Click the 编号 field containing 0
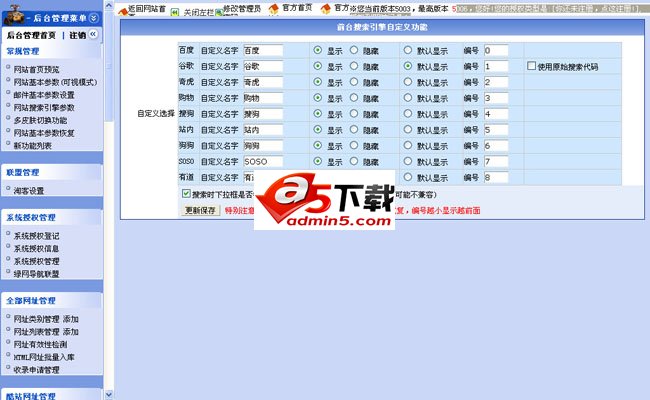 pos(496,50)
